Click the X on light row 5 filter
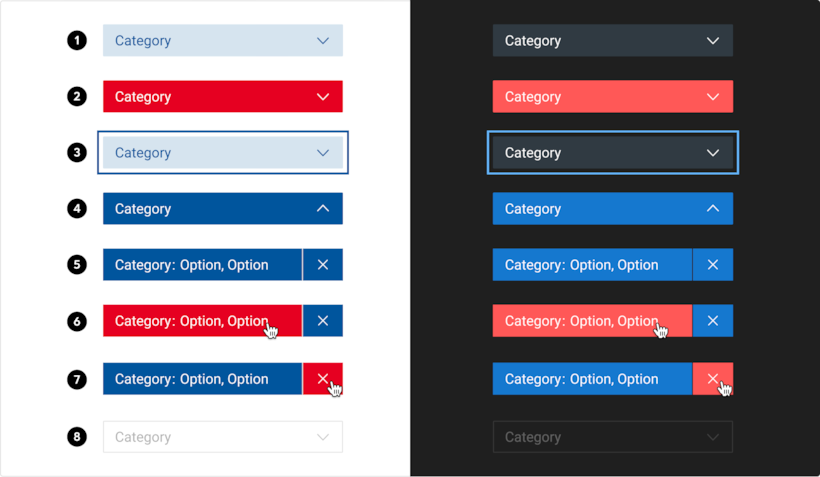Screen dimensions: 820x477 pyautogui.click(x=322, y=265)
